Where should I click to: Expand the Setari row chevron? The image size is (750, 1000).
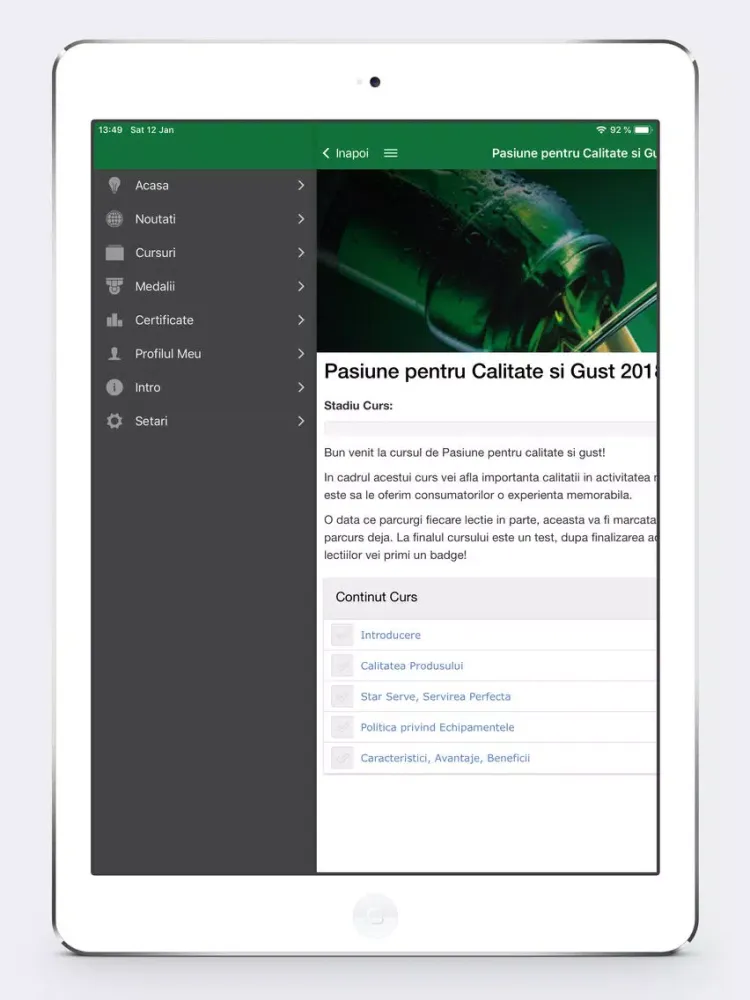301,421
